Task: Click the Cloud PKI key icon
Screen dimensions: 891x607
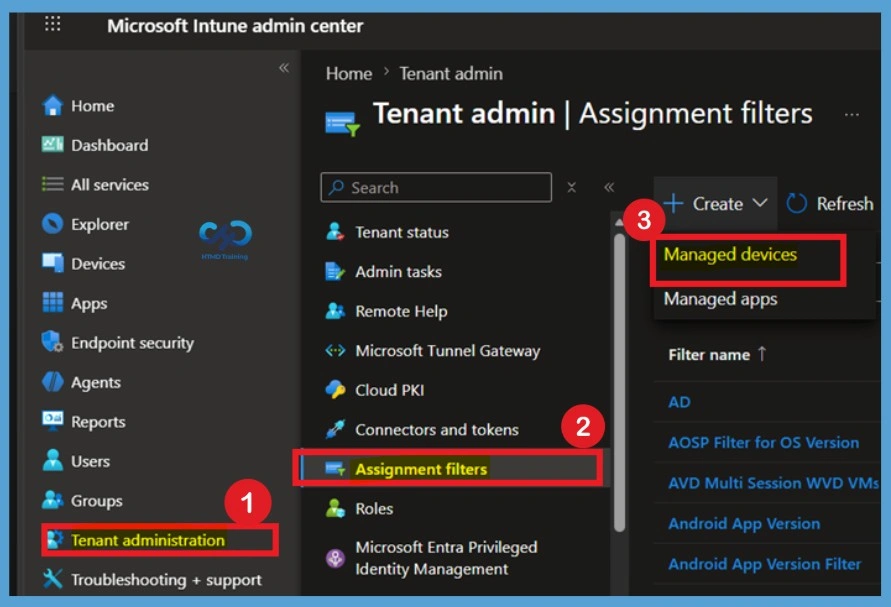Action: [335, 390]
